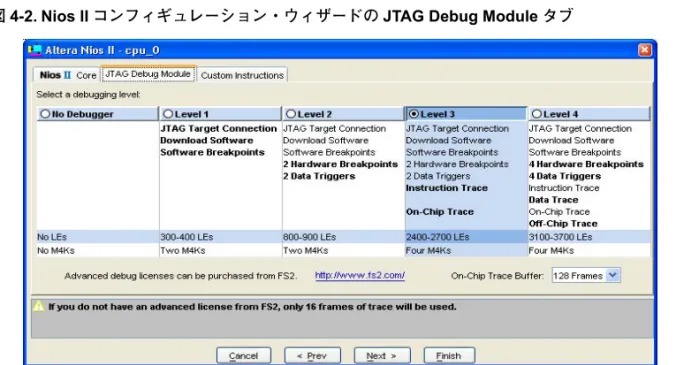This screenshot has height=365, width=699.
Task: Click the '2400-2700 LEs' cell
Action: (466, 237)
